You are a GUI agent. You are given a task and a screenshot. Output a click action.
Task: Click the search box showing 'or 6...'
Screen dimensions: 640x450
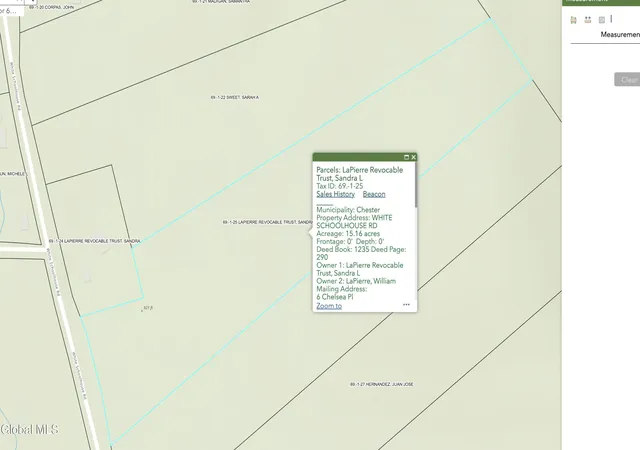11,11
